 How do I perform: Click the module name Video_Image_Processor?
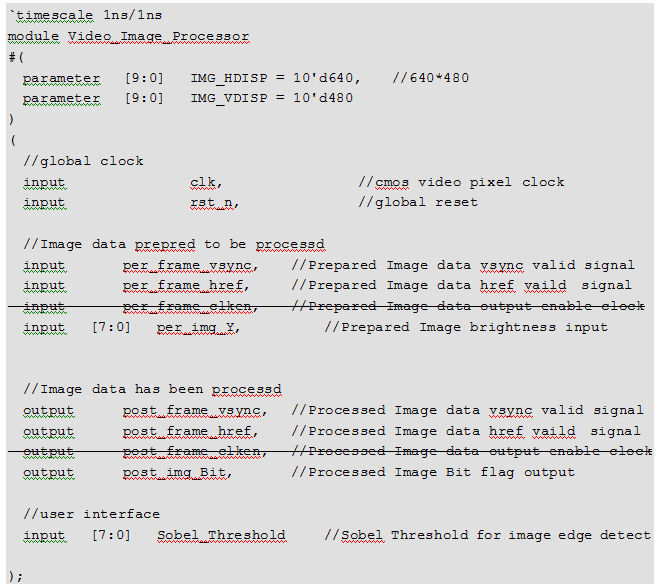(x=159, y=37)
